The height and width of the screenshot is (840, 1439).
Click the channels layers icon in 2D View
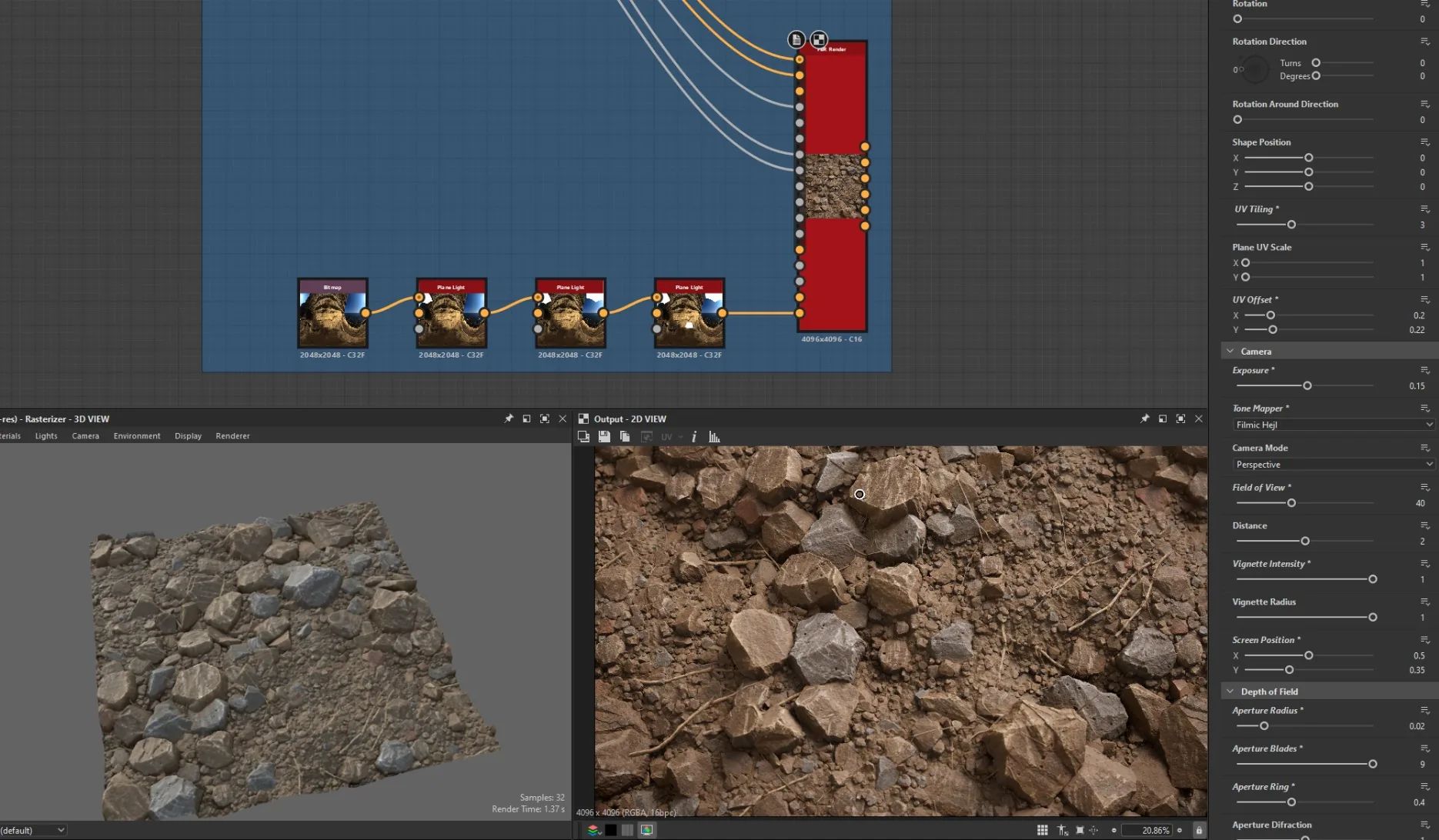coord(593,830)
